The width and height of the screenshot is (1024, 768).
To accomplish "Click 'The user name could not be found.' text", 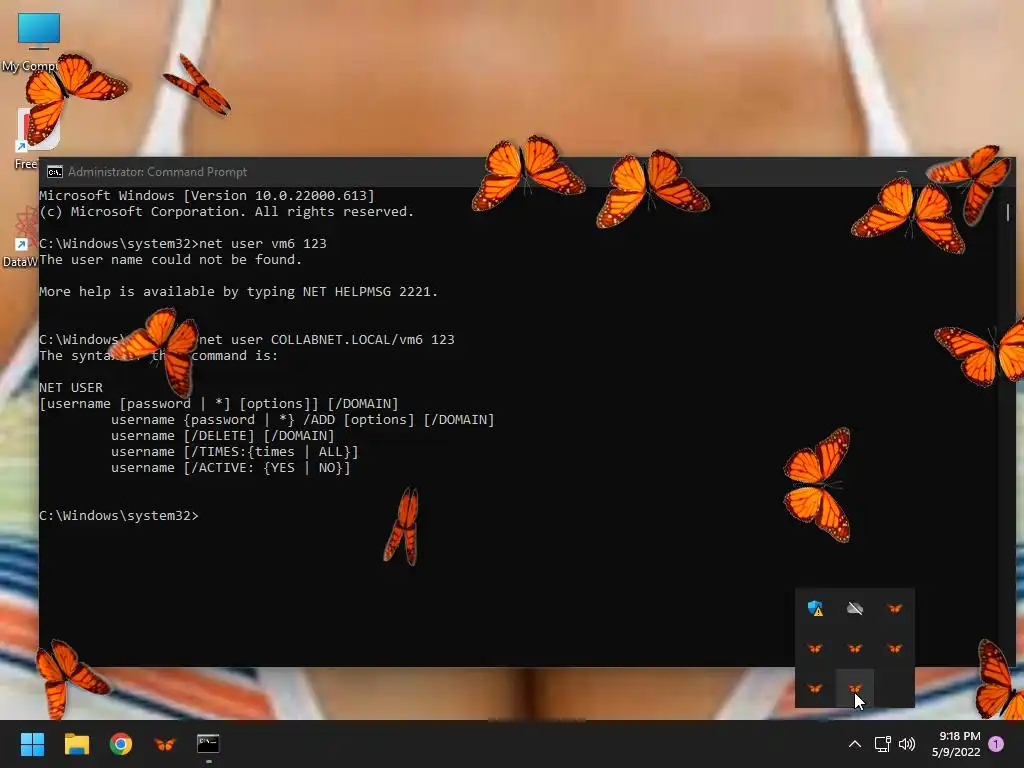I will (170, 260).
